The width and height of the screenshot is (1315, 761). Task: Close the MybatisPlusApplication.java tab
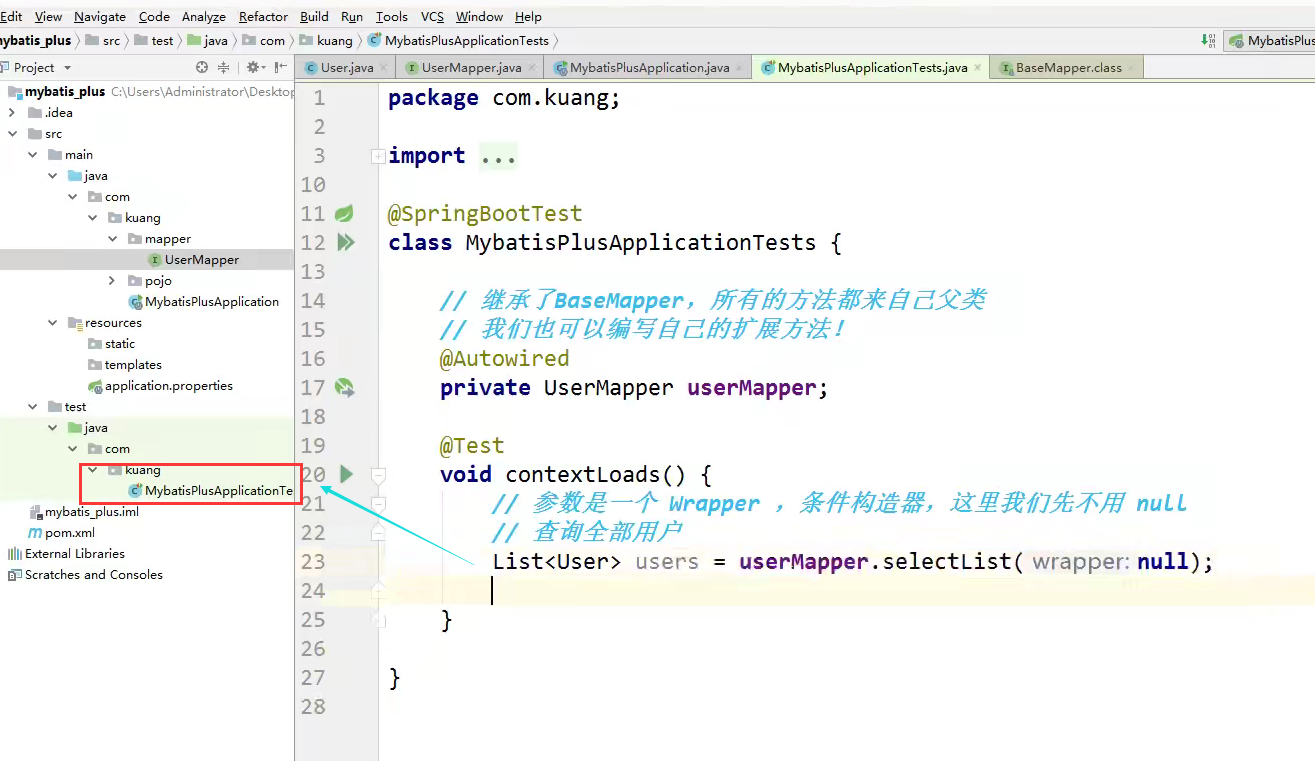[x=740, y=68]
